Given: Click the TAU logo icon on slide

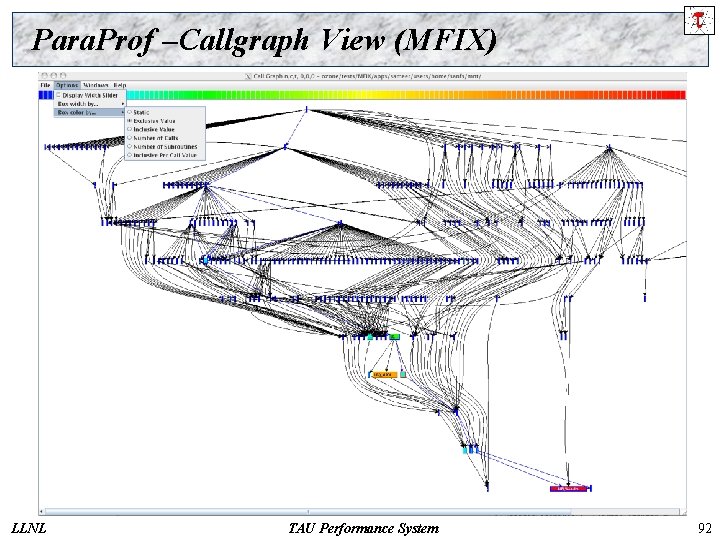Looking at the screenshot, I should click(x=699, y=20).
